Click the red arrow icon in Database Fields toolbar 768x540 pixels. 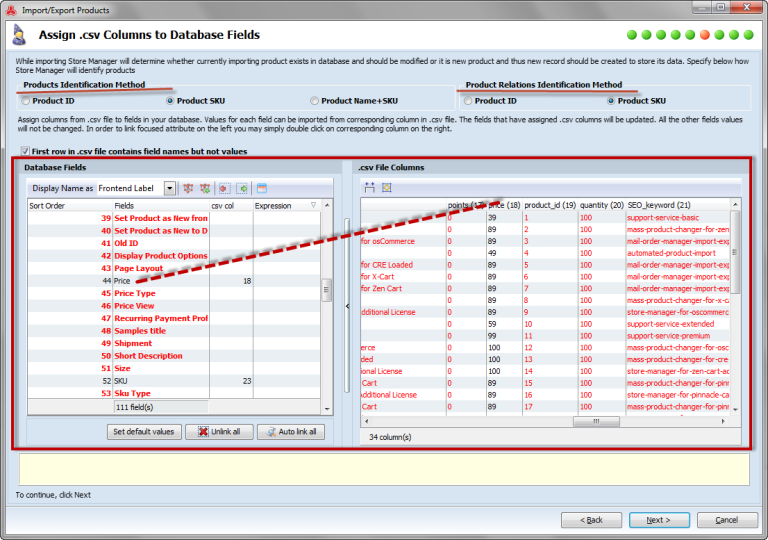(x=223, y=188)
